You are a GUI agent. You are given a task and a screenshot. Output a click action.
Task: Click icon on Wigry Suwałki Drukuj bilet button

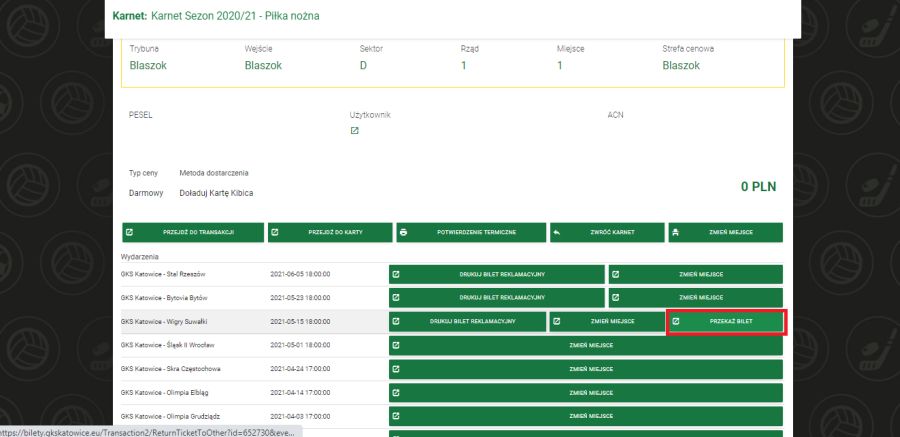coord(395,322)
